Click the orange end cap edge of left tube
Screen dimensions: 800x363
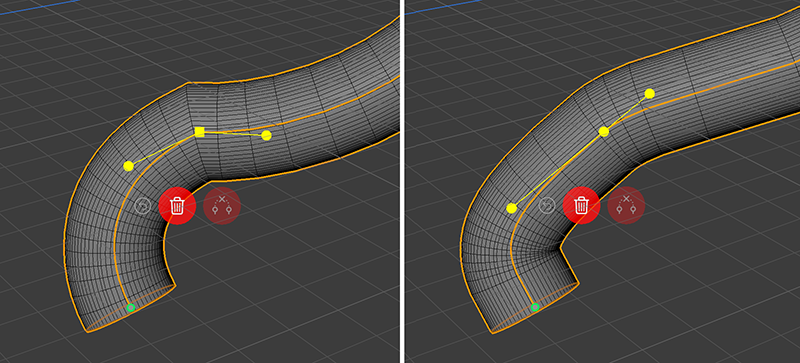pyautogui.click(x=130, y=309)
